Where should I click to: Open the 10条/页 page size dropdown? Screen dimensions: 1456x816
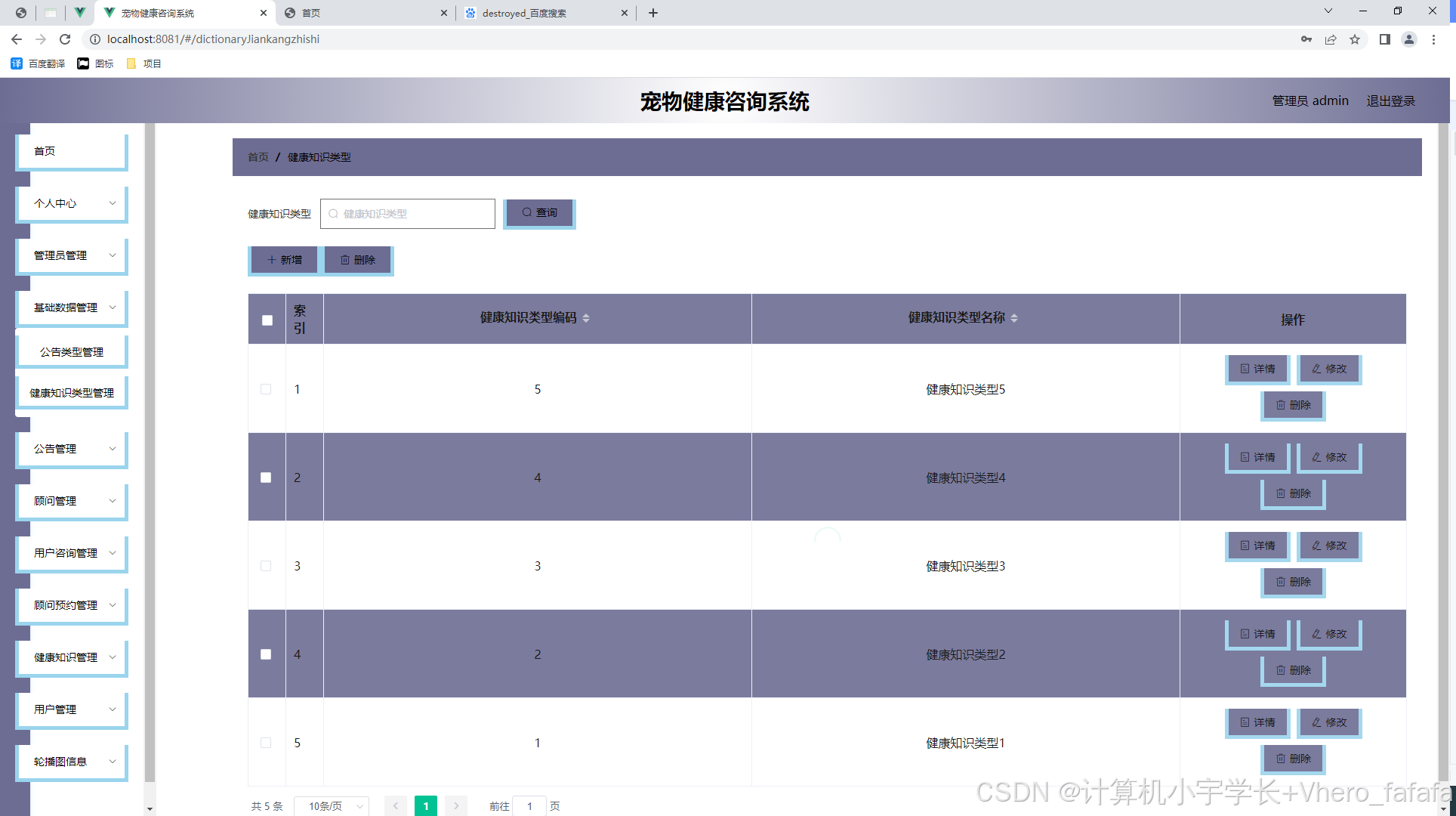coord(332,806)
